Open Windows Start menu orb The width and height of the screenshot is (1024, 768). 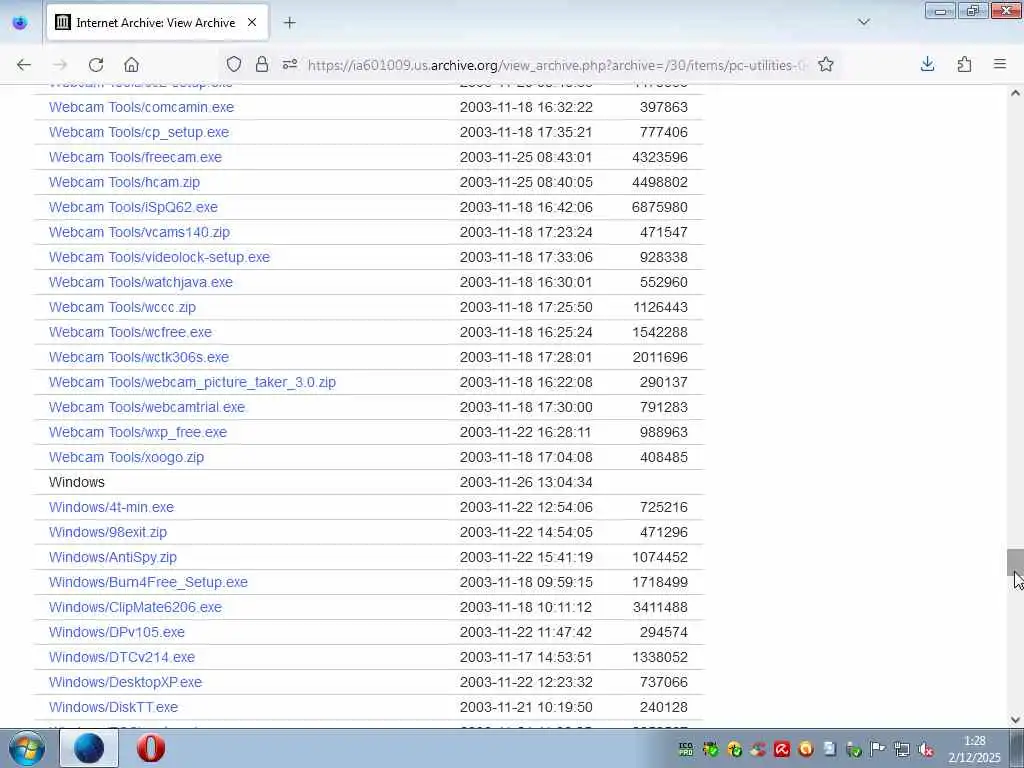pos(27,748)
